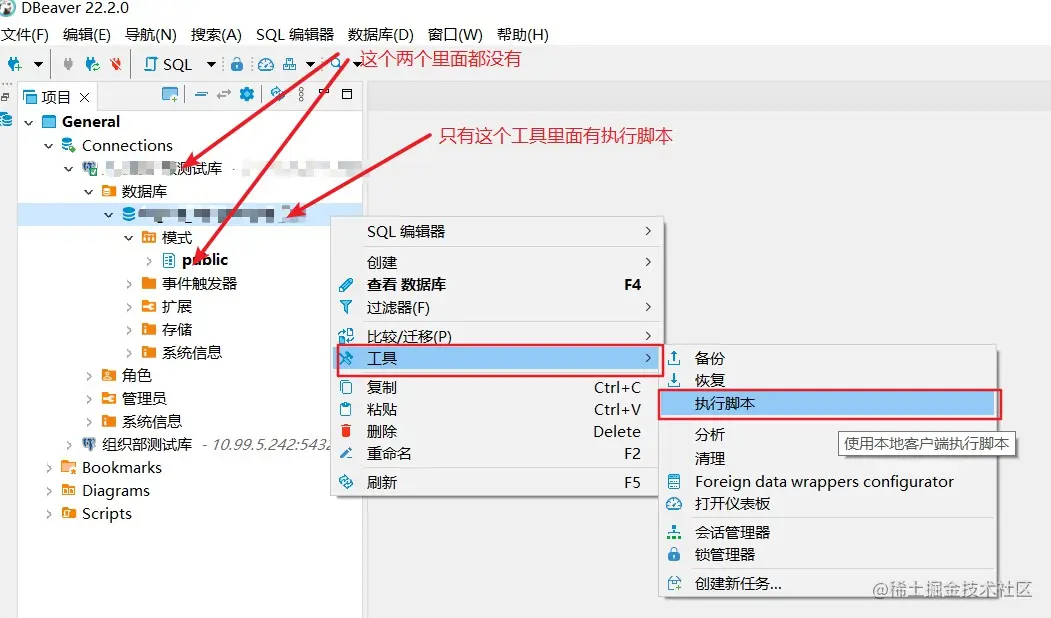The width and height of the screenshot is (1051, 618).
Task: Collapse the General project node
Action: coord(28,123)
